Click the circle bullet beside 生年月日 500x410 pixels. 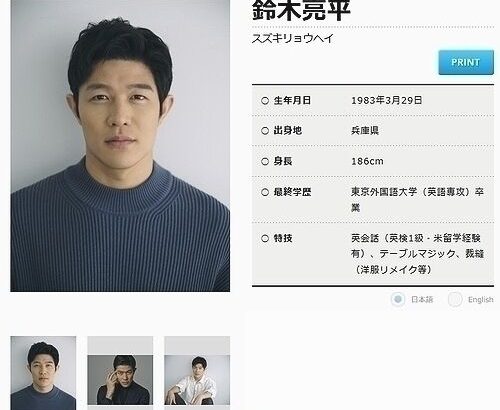(x=265, y=101)
